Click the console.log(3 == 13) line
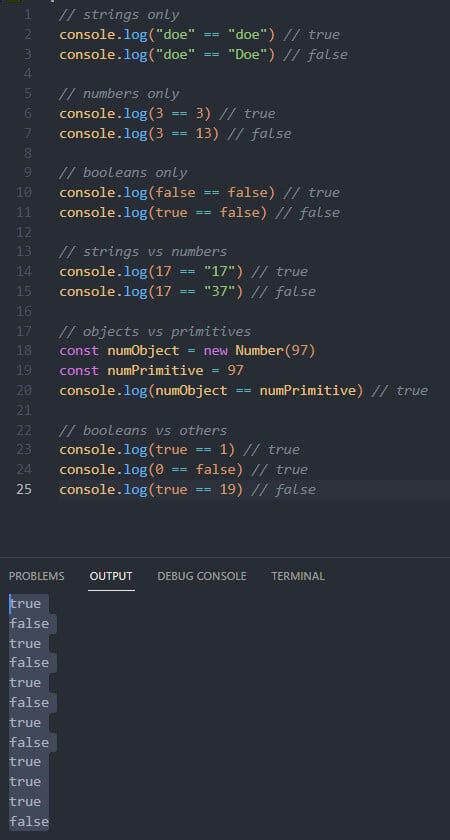The image size is (450, 840). coord(139,133)
